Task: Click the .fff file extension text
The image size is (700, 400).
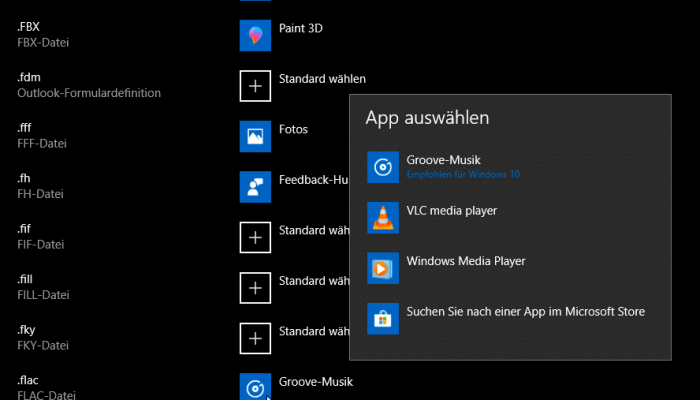Action: [24, 128]
